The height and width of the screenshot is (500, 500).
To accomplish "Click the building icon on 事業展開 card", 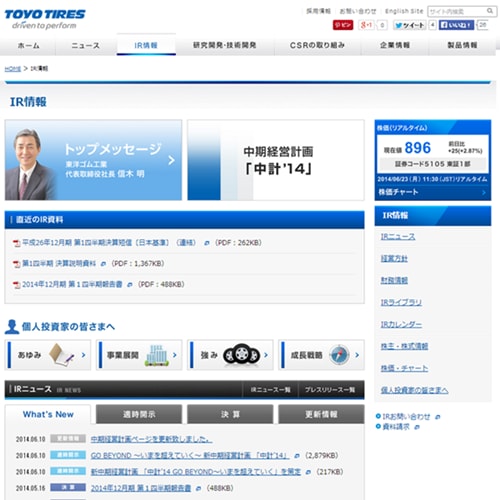I will click(x=156, y=355).
